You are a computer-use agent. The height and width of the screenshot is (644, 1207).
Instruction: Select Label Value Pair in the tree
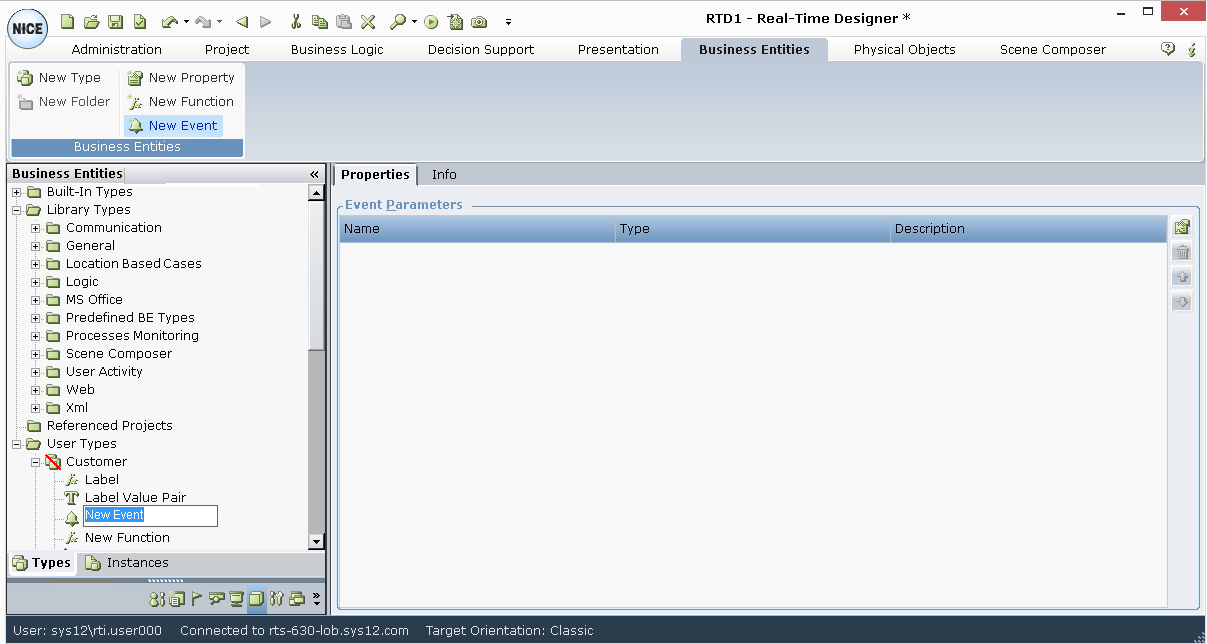(135, 498)
